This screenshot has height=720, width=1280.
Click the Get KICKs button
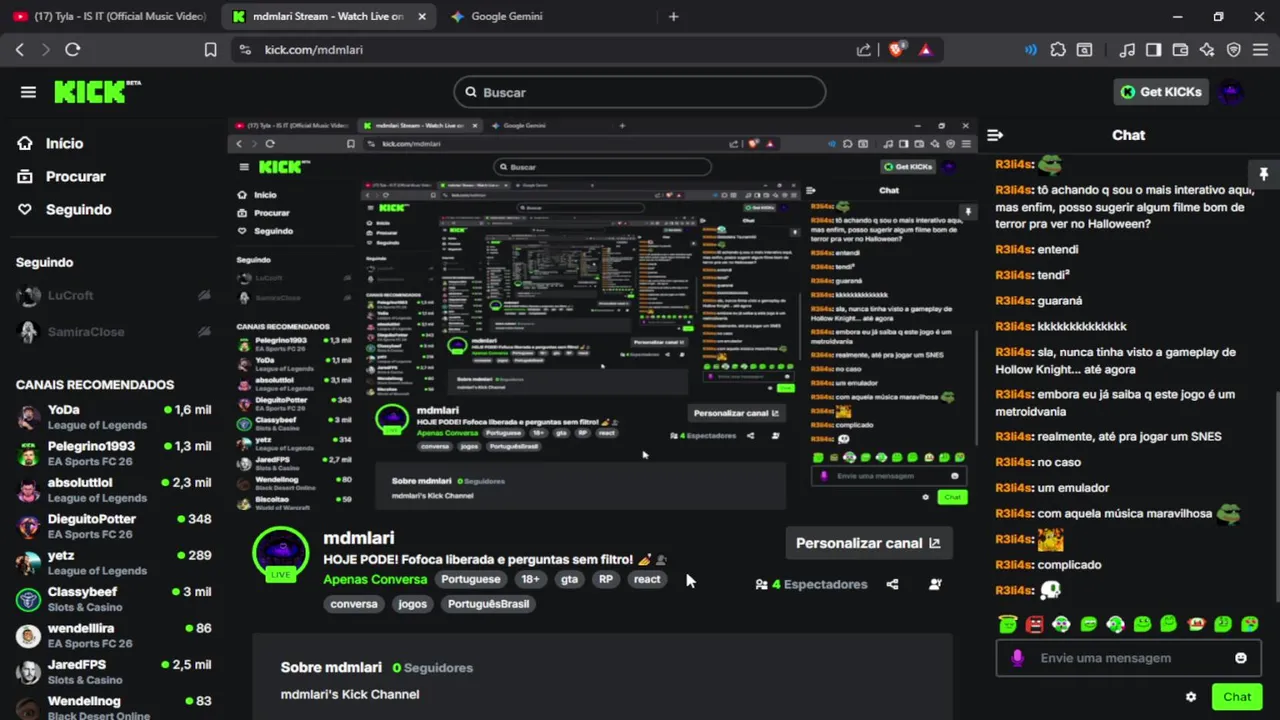(x=1161, y=92)
